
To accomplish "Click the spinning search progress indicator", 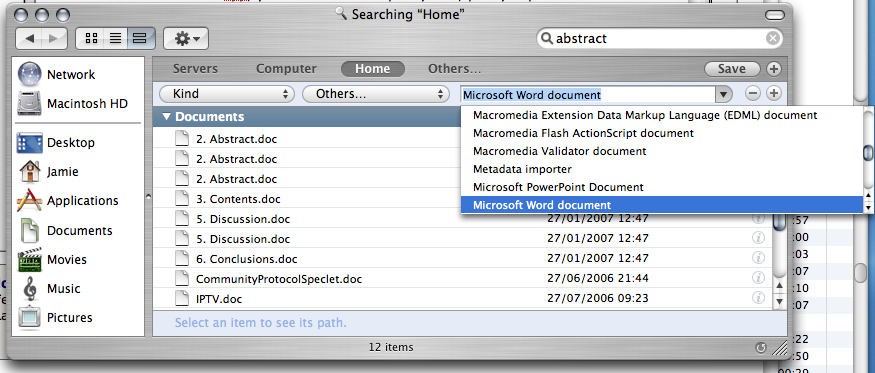I will pos(760,347).
